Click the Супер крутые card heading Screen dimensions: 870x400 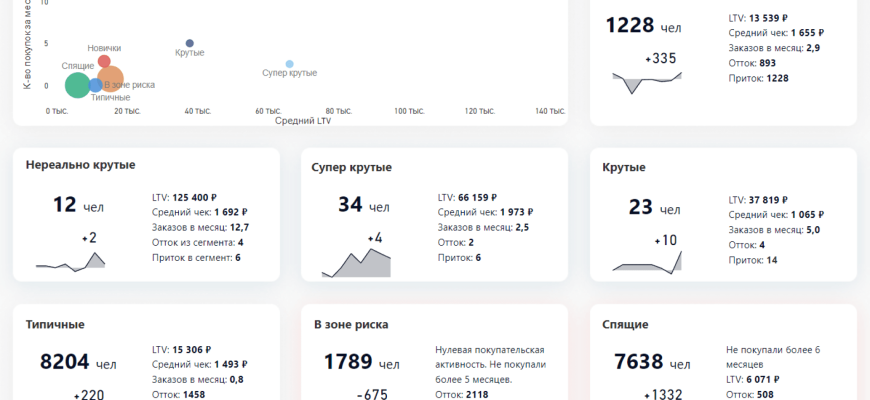[x=351, y=167]
